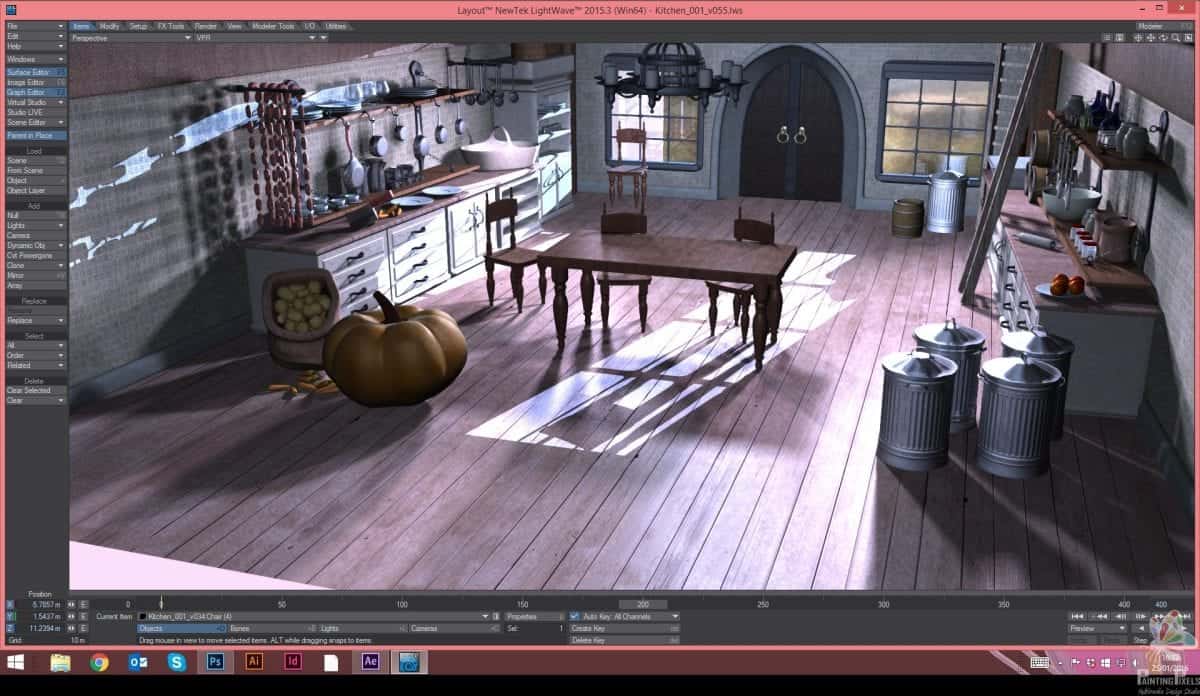Open After Effects taskbar icon
This screenshot has width=1200, height=696.
click(370, 662)
